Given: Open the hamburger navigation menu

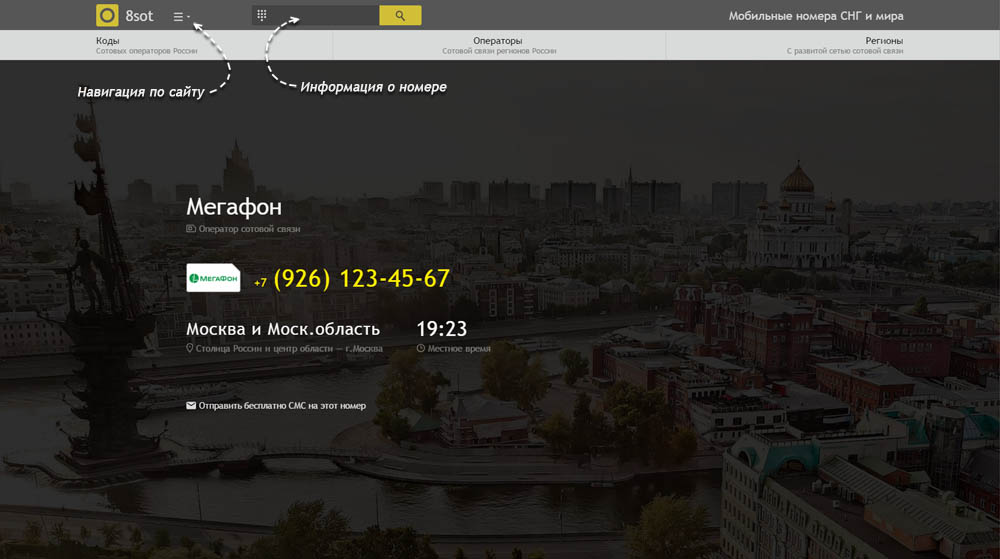Looking at the screenshot, I should [181, 17].
